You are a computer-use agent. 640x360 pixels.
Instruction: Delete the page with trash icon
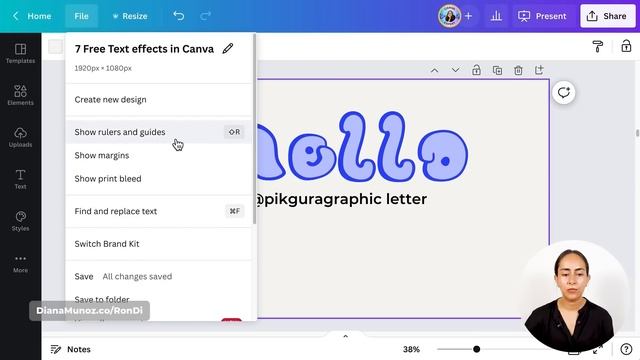[518, 70]
